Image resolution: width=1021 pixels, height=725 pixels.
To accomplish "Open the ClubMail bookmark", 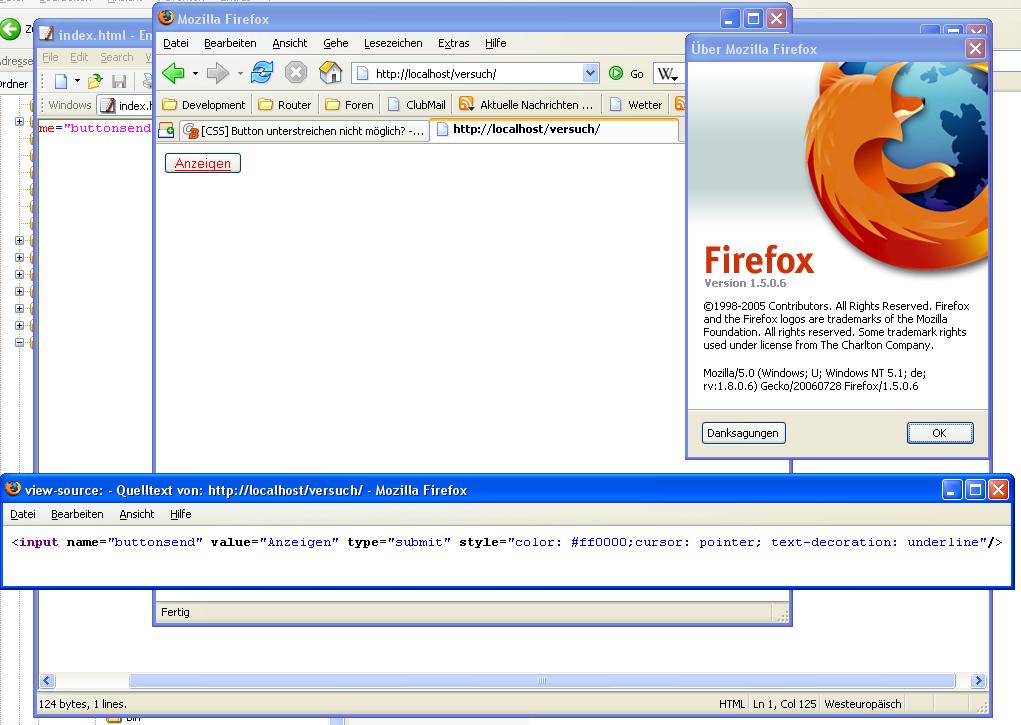I will coord(417,105).
